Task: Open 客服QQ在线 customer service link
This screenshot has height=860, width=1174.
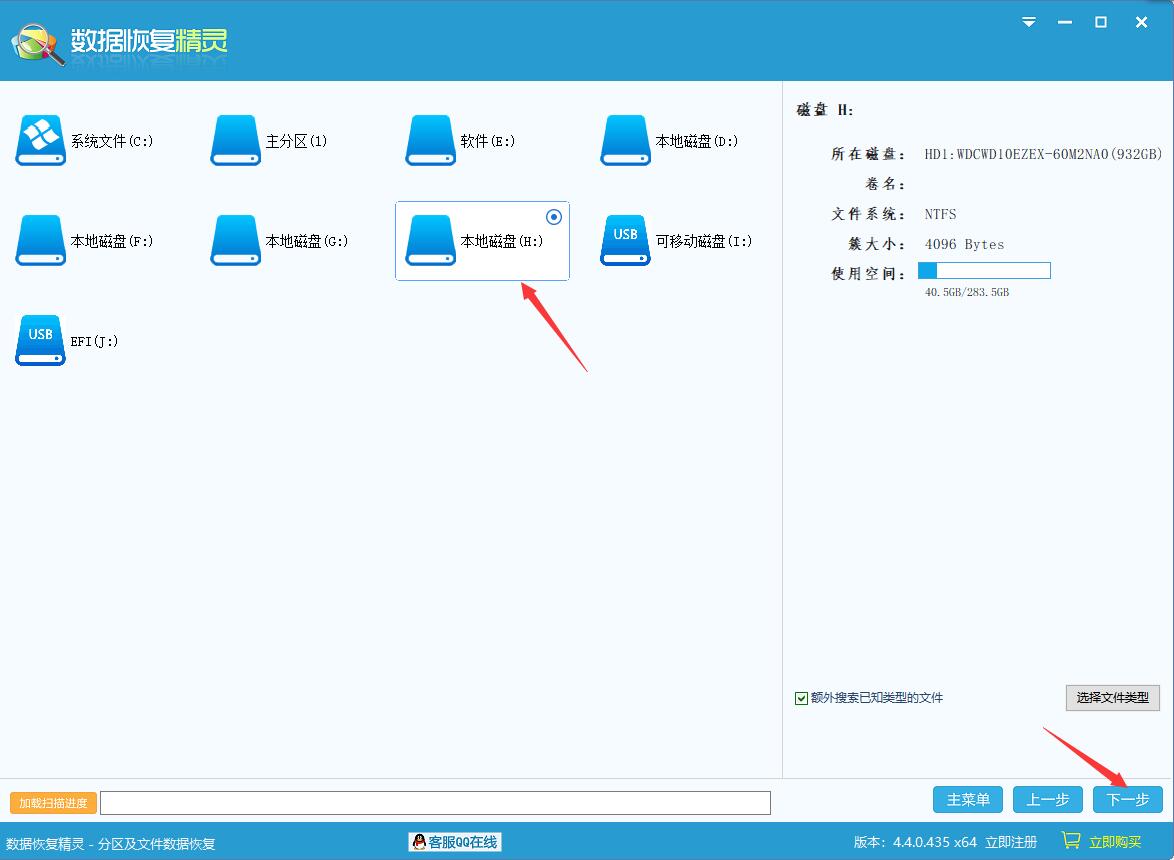Action: click(455, 842)
